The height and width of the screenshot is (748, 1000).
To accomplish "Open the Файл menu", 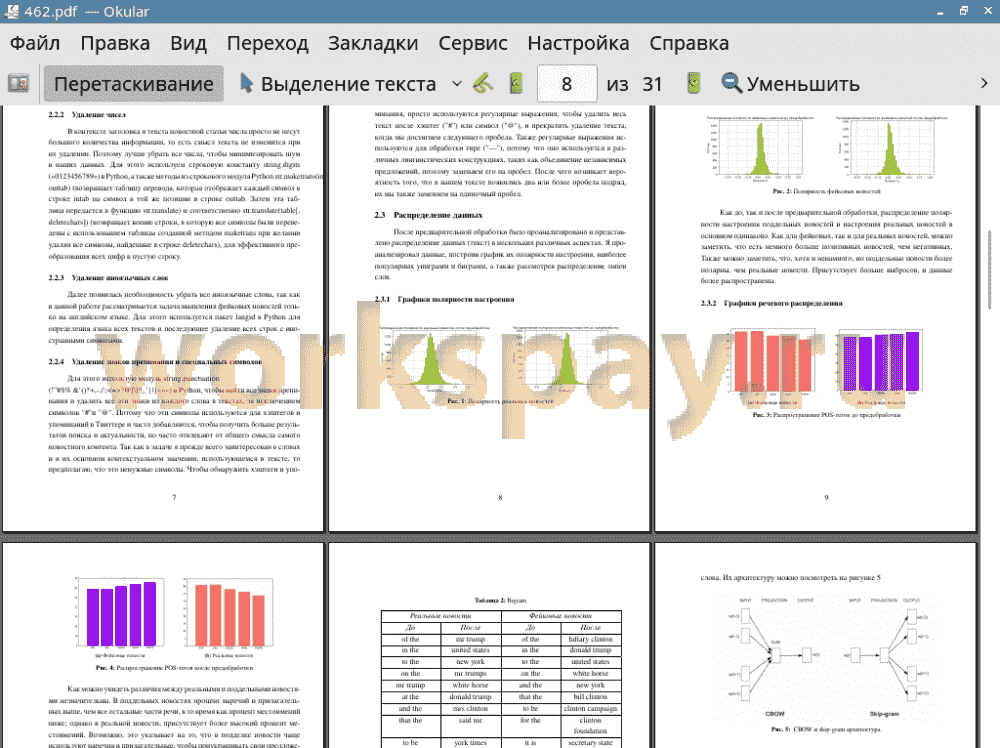I will point(35,43).
